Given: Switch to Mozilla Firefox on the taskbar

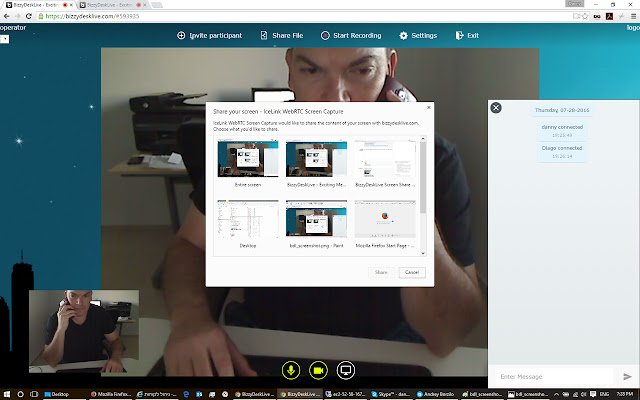Looking at the screenshot, I should (x=111, y=394).
